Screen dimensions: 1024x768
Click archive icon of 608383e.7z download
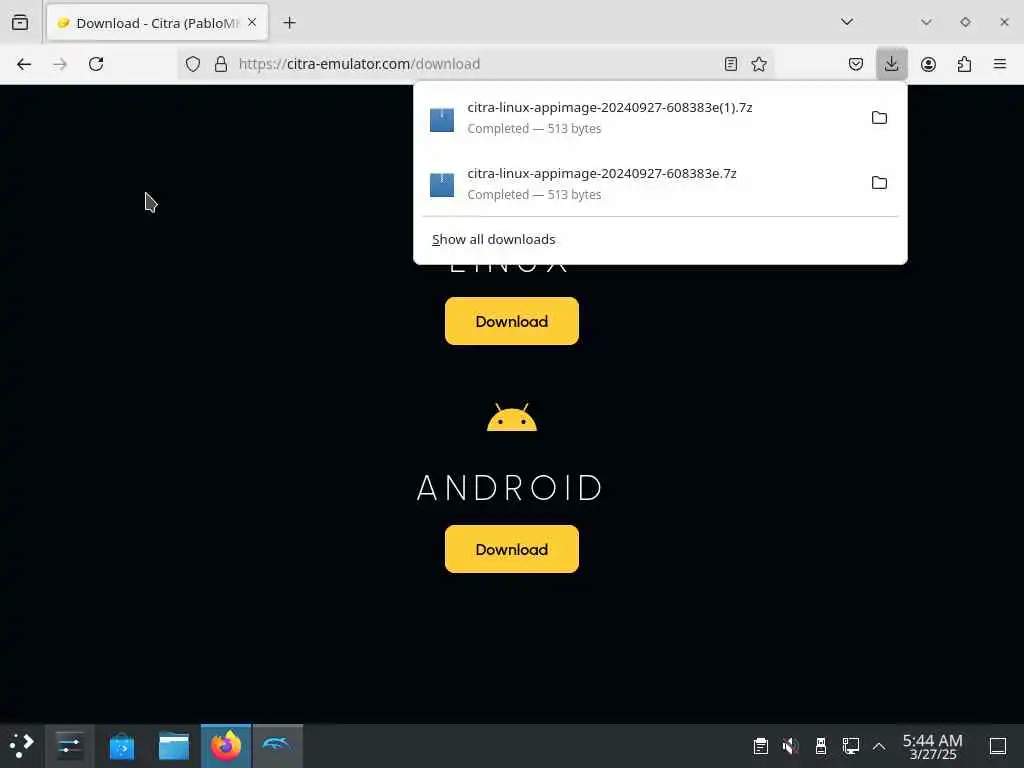(442, 185)
